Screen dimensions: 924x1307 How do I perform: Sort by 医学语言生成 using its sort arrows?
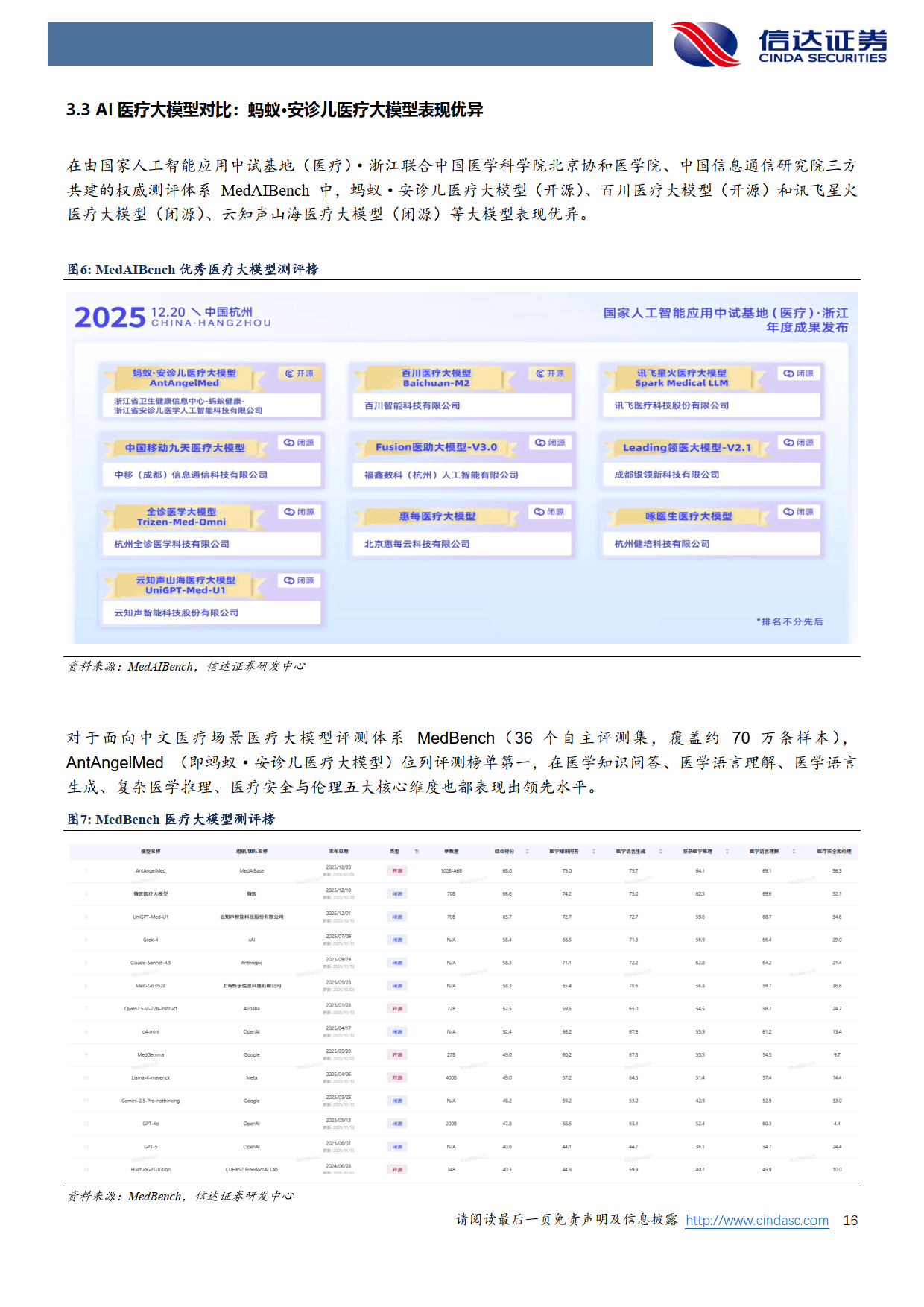pos(660,851)
